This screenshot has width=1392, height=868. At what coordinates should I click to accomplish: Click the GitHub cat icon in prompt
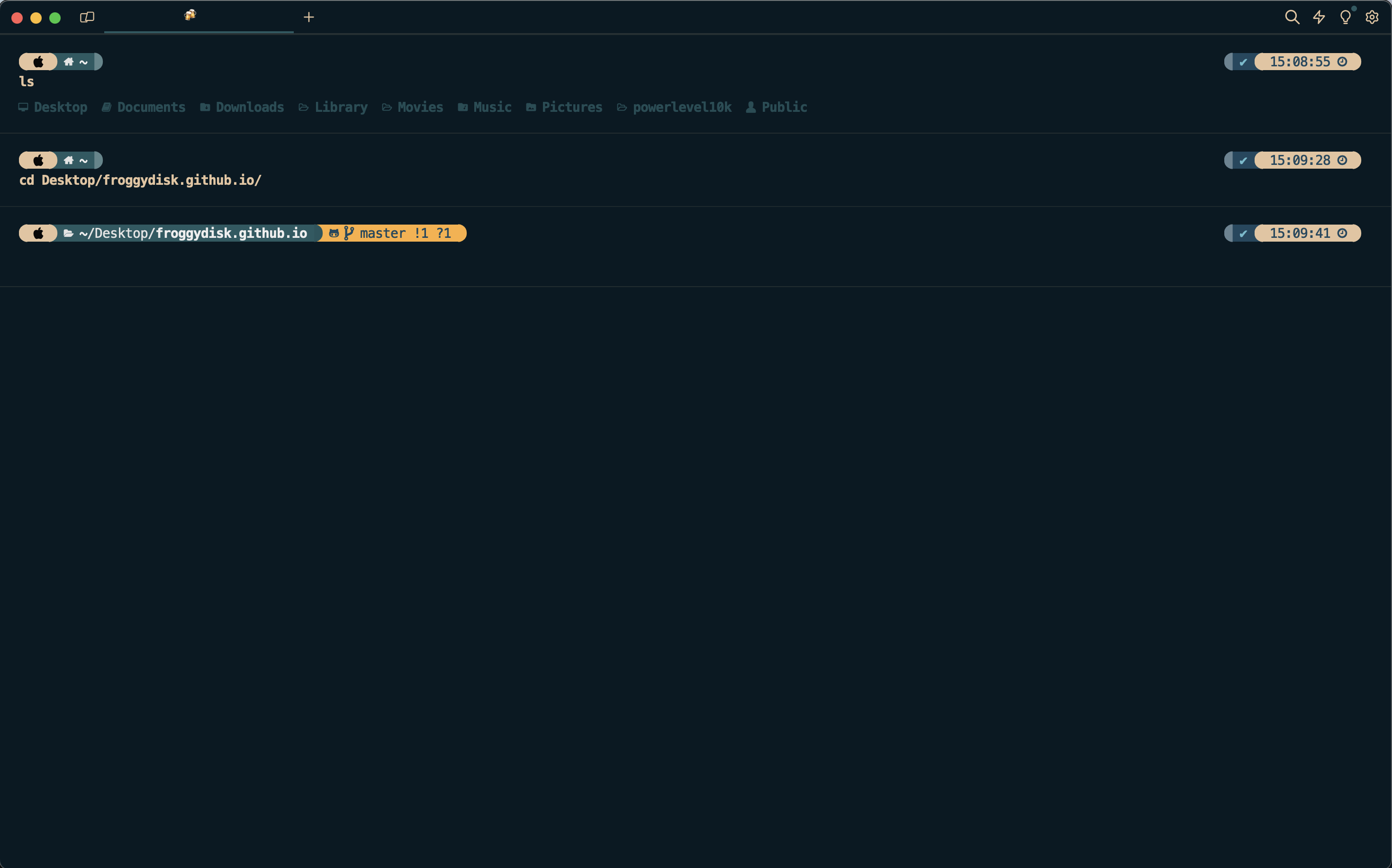[334, 233]
